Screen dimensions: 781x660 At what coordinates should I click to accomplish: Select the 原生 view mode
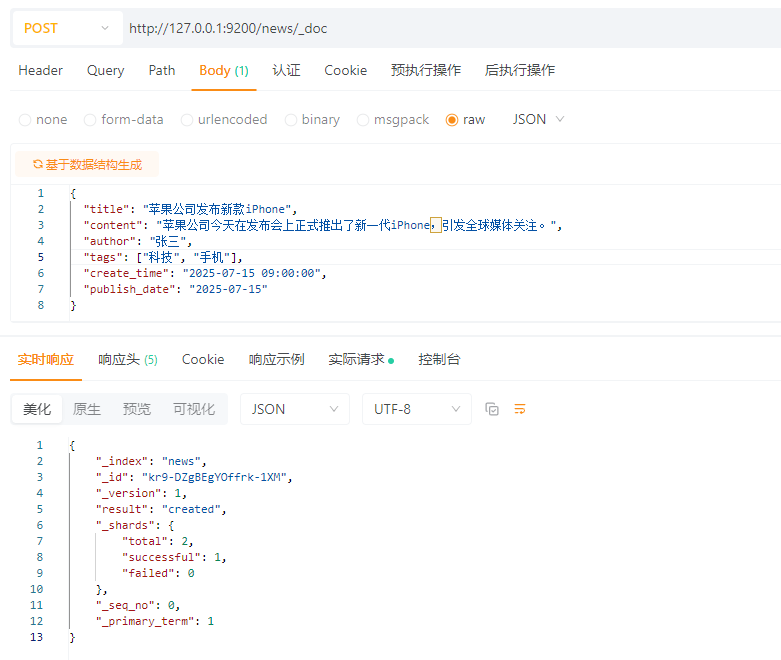click(x=87, y=409)
